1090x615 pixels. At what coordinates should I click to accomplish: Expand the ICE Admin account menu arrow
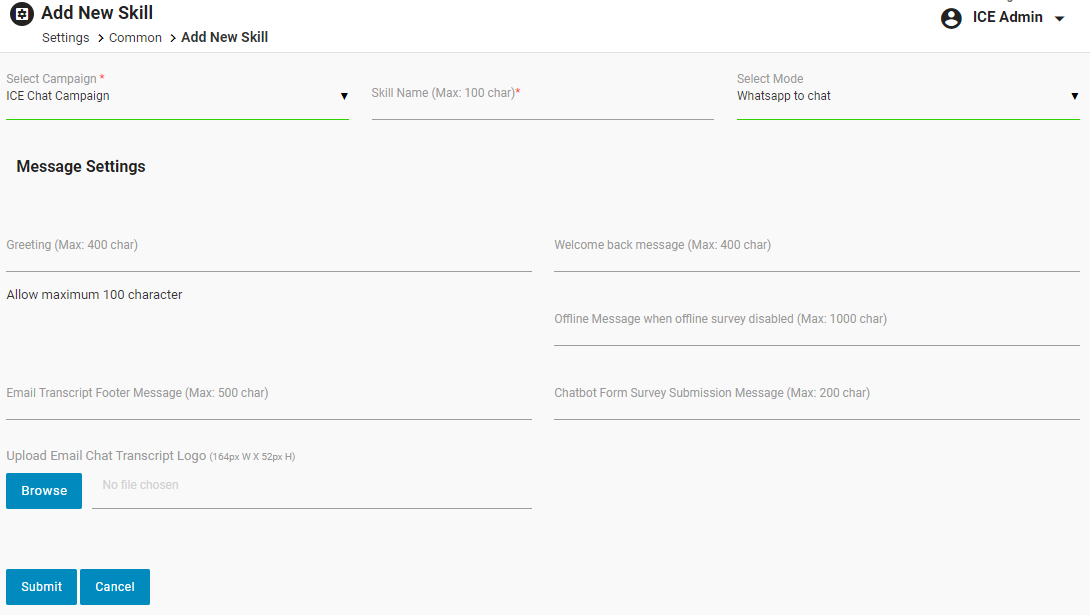click(1060, 19)
